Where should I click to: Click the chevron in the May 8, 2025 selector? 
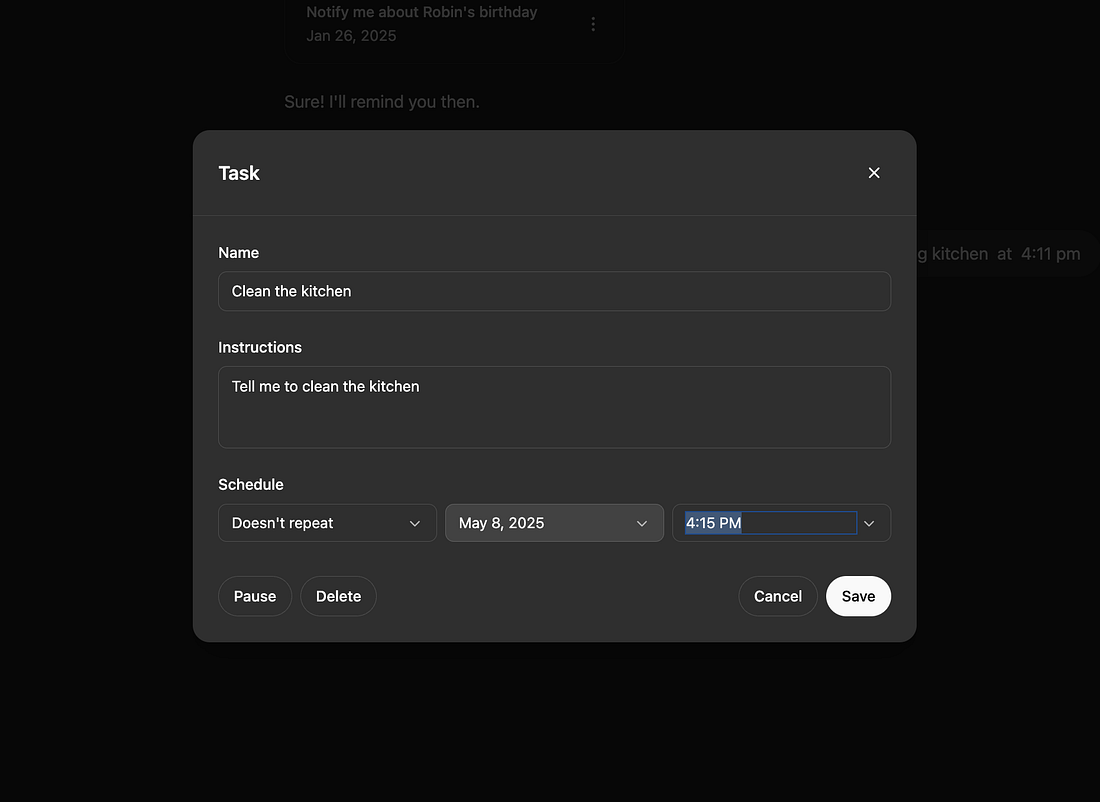pos(642,523)
